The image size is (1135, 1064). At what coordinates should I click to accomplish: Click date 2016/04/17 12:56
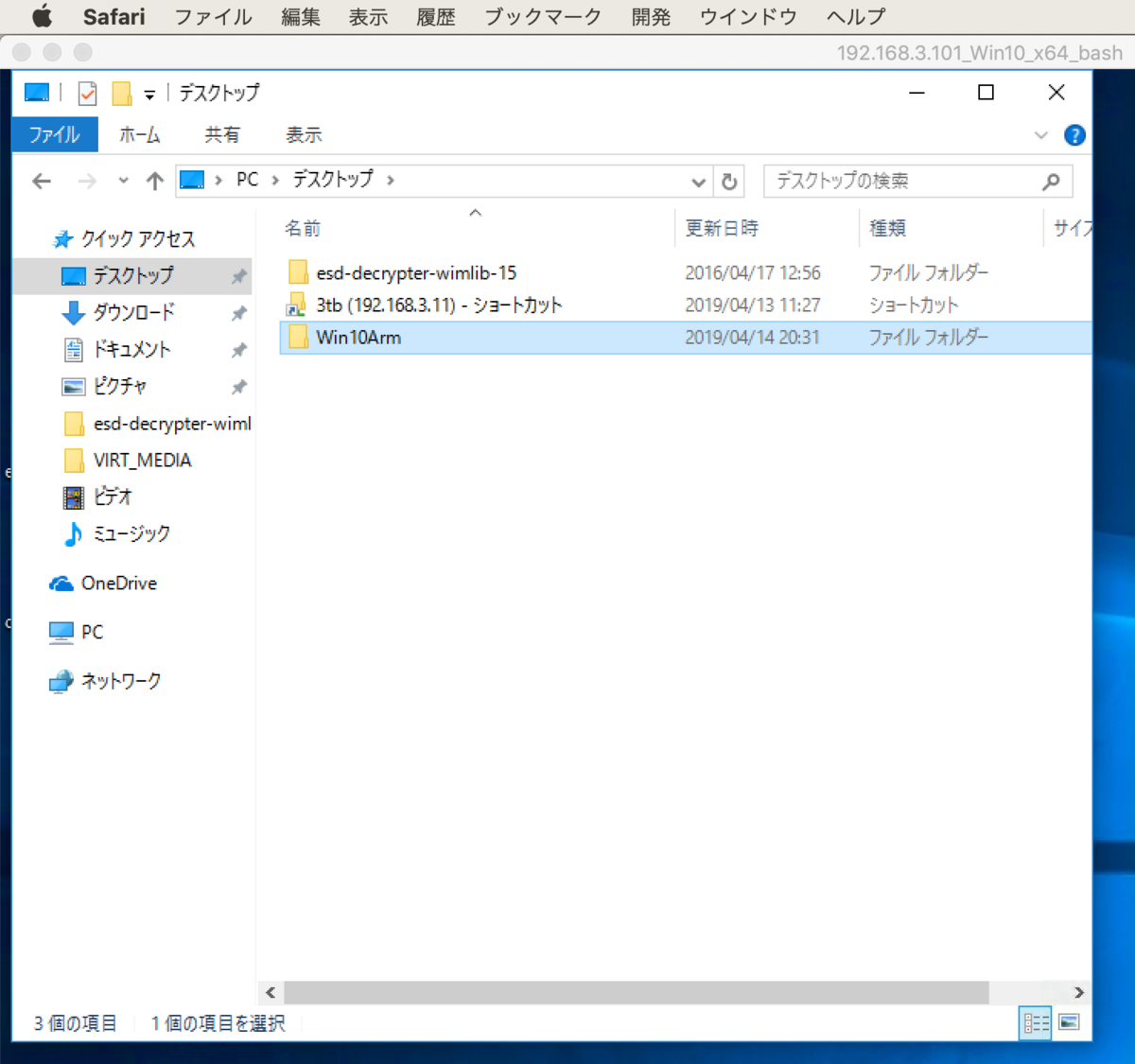pyautogui.click(x=753, y=273)
